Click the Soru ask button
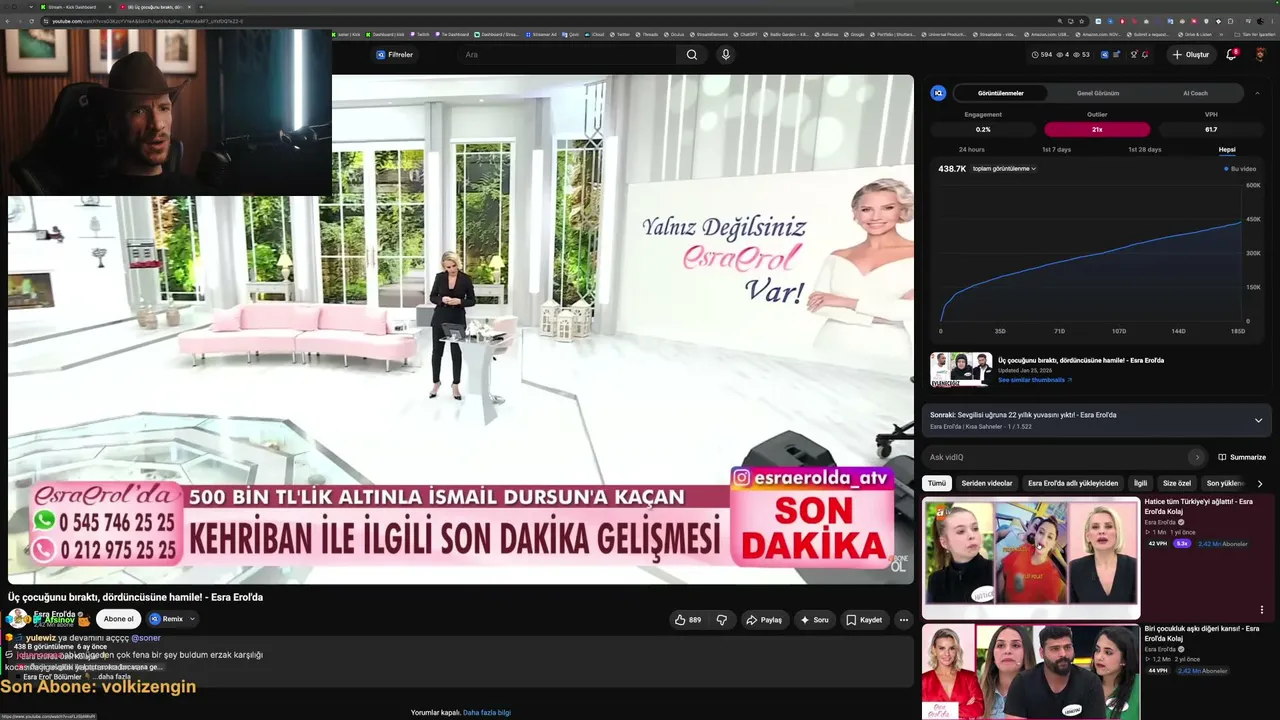Viewport: 1280px width, 720px height. (x=814, y=620)
